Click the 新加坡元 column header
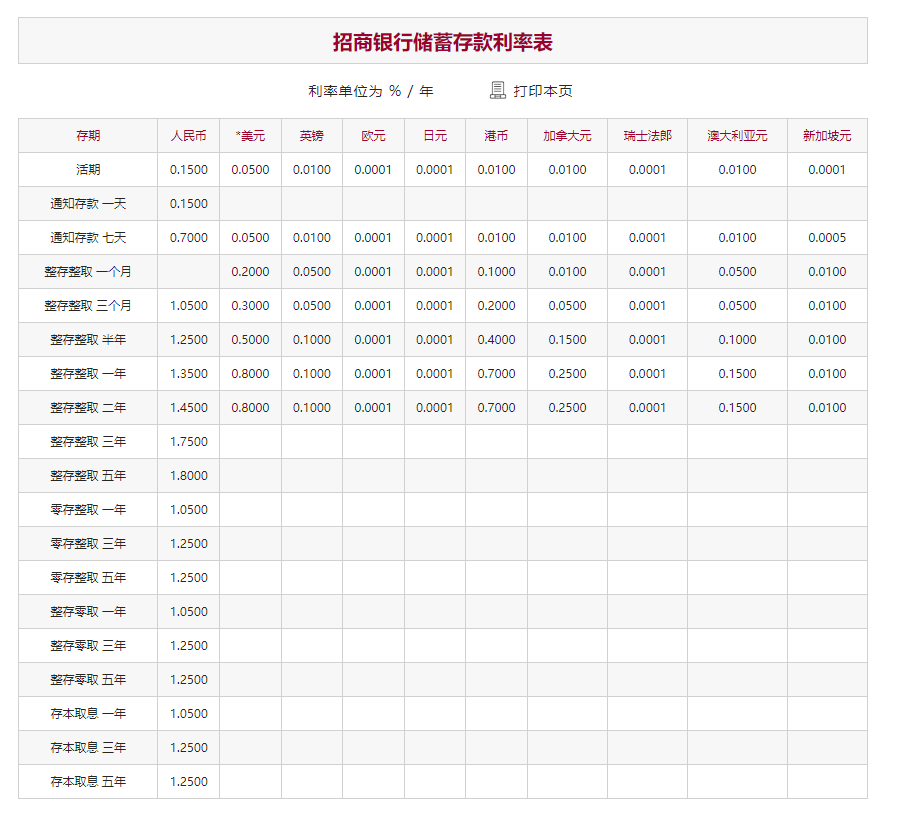 (x=827, y=136)
